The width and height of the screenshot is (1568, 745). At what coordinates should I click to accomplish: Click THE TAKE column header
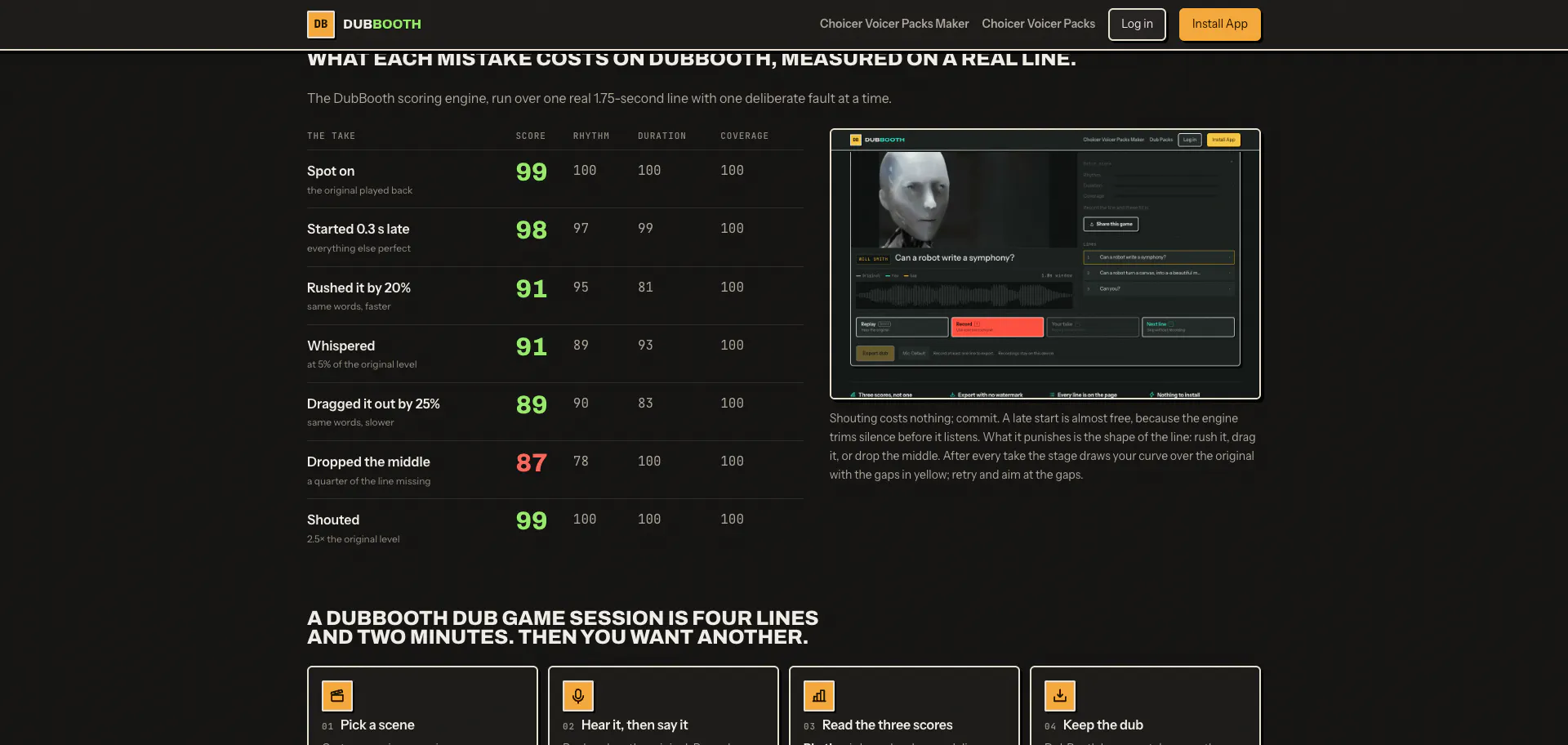tap(331, 136)
